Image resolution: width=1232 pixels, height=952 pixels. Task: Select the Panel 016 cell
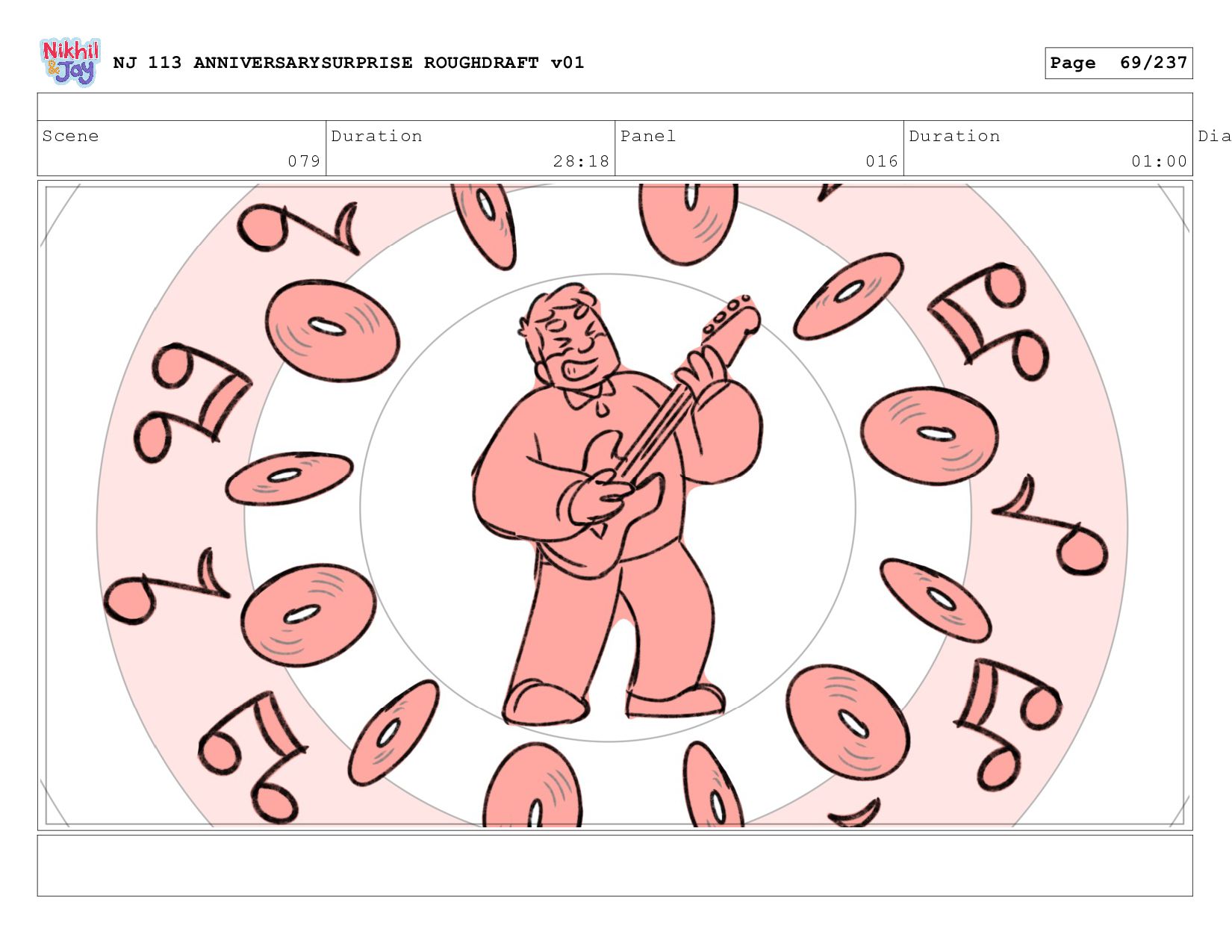759,149
